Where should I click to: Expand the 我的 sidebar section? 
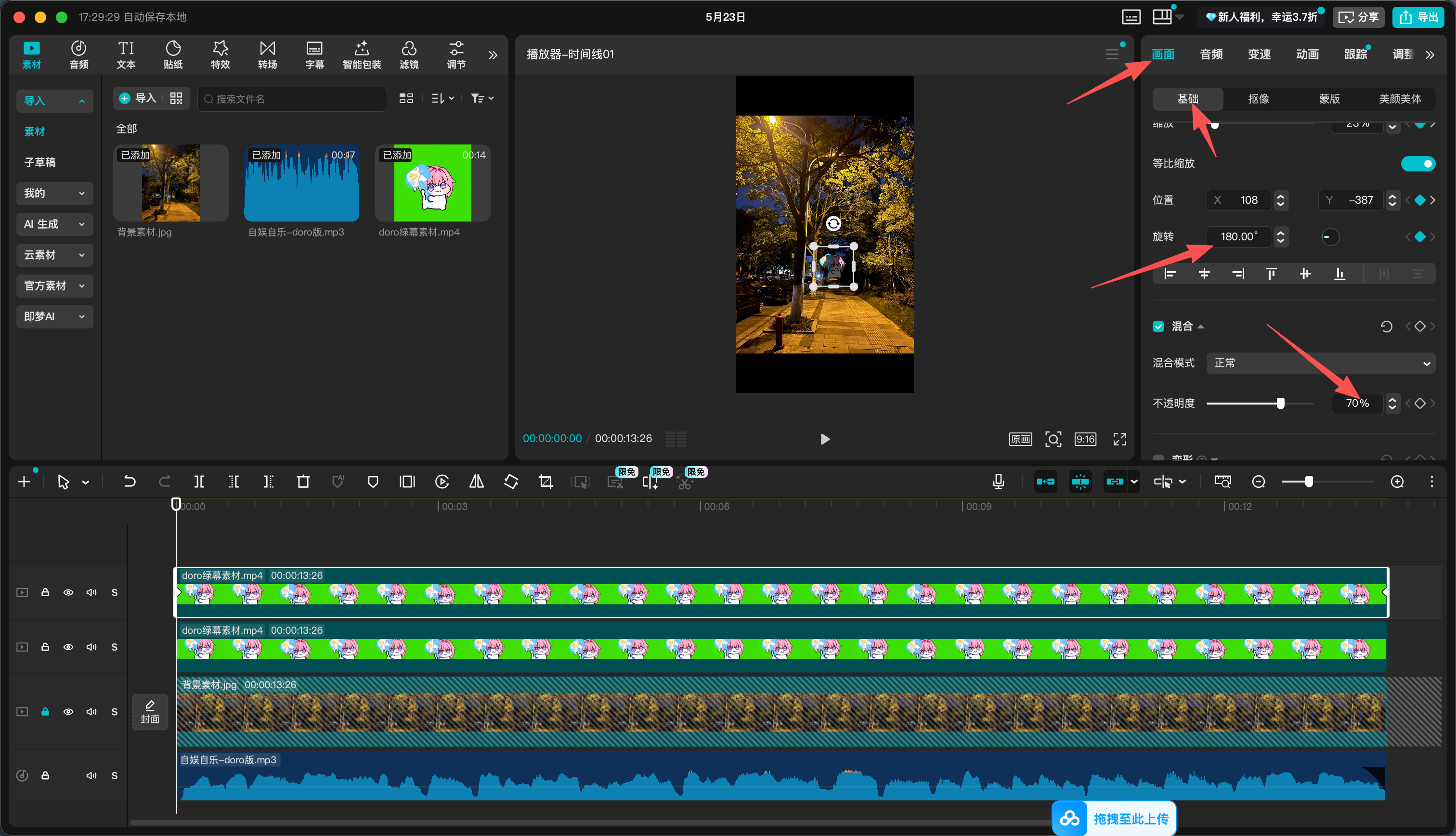(54, 194)
